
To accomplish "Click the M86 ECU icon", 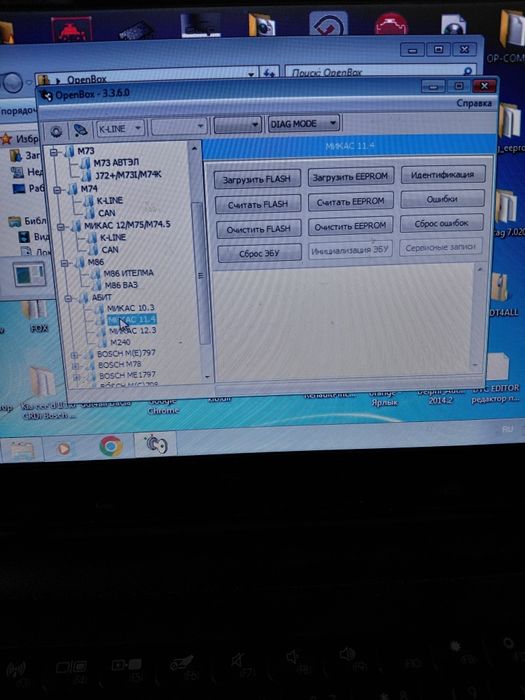I will (80, 262).
